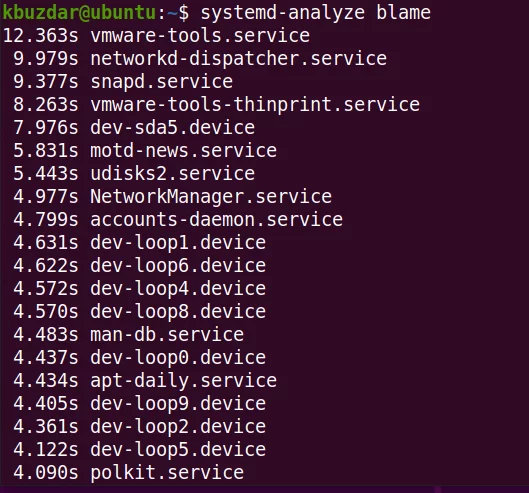Click the dev-sda5.device entry
Viewport: 529px width, 493px height.
pyautogui.click(x=172, y=127)
